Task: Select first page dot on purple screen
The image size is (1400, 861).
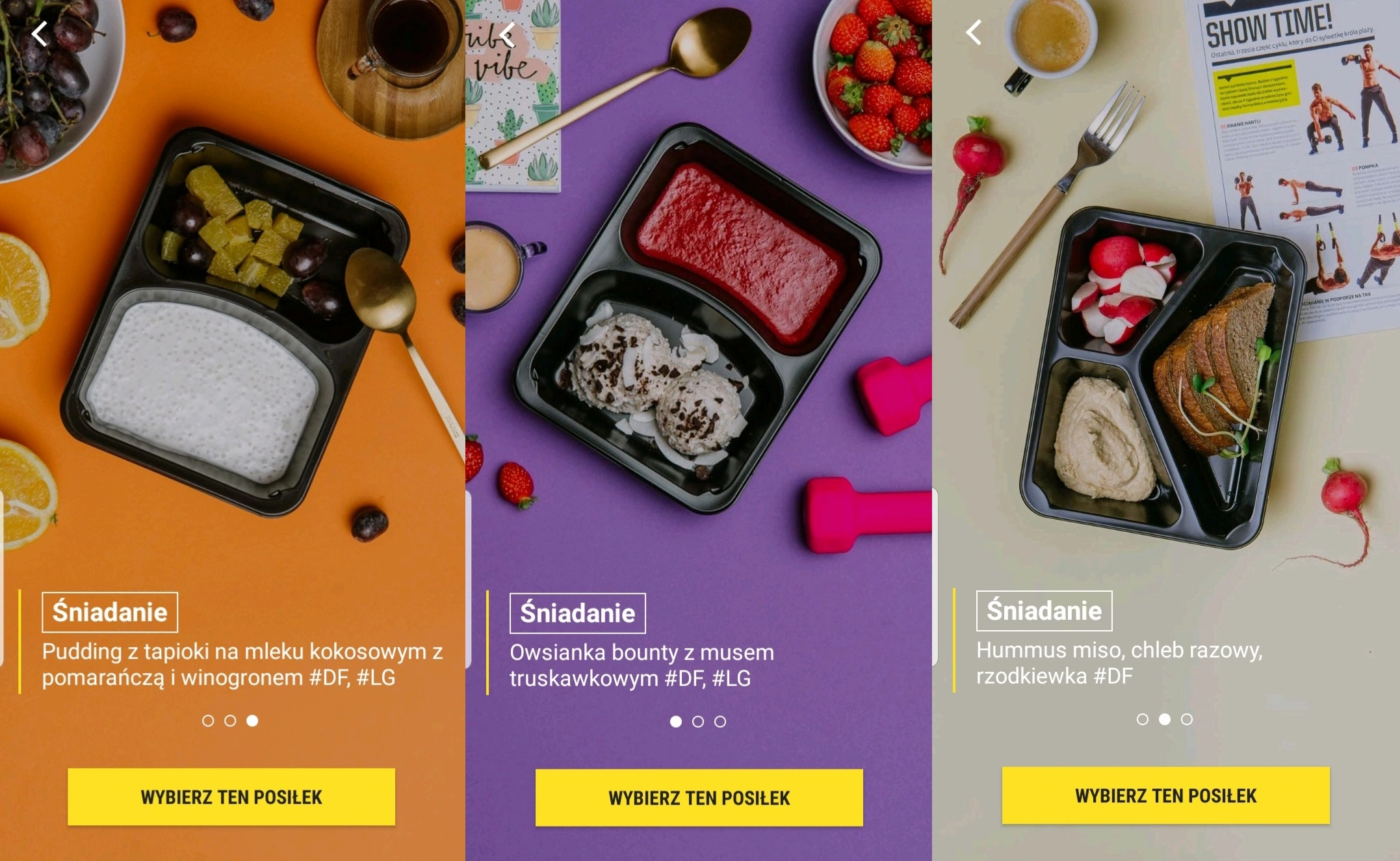Action: (x=676, y=722)
